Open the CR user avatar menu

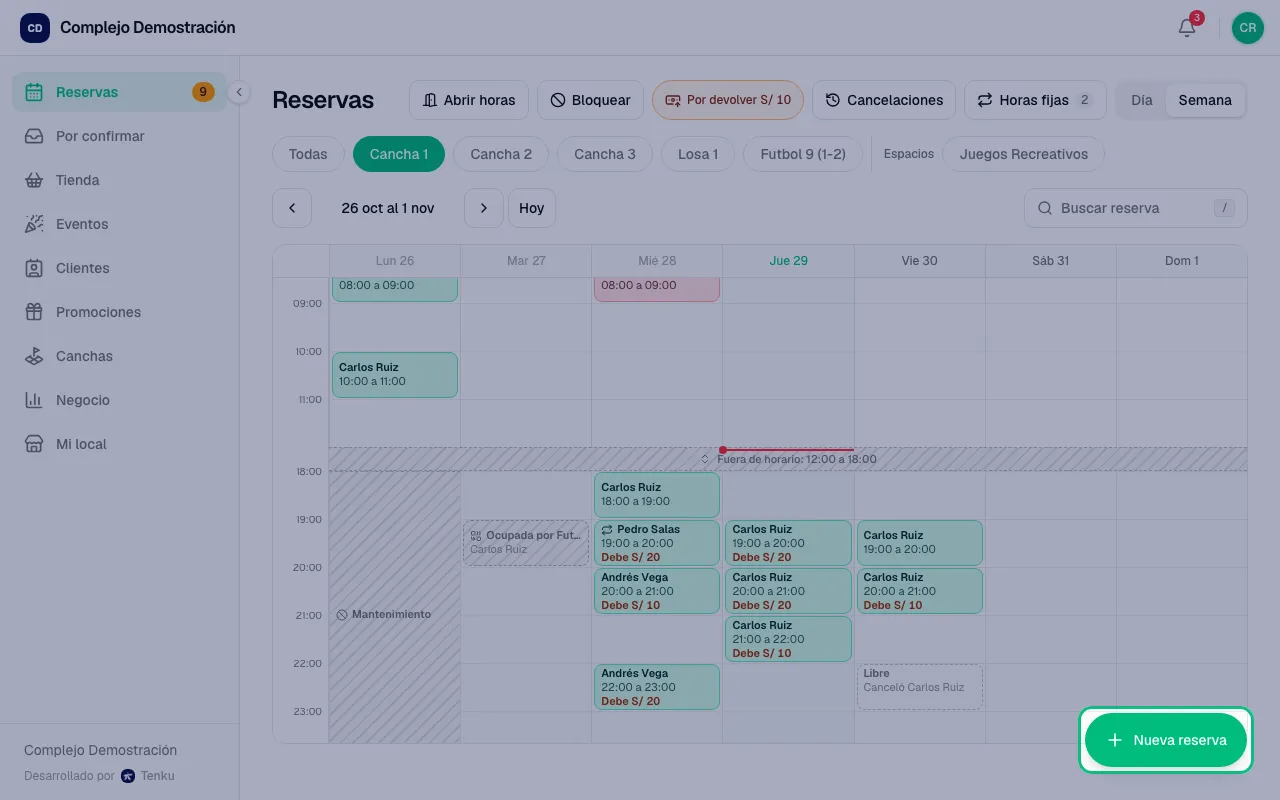(x=1247, y=28)
